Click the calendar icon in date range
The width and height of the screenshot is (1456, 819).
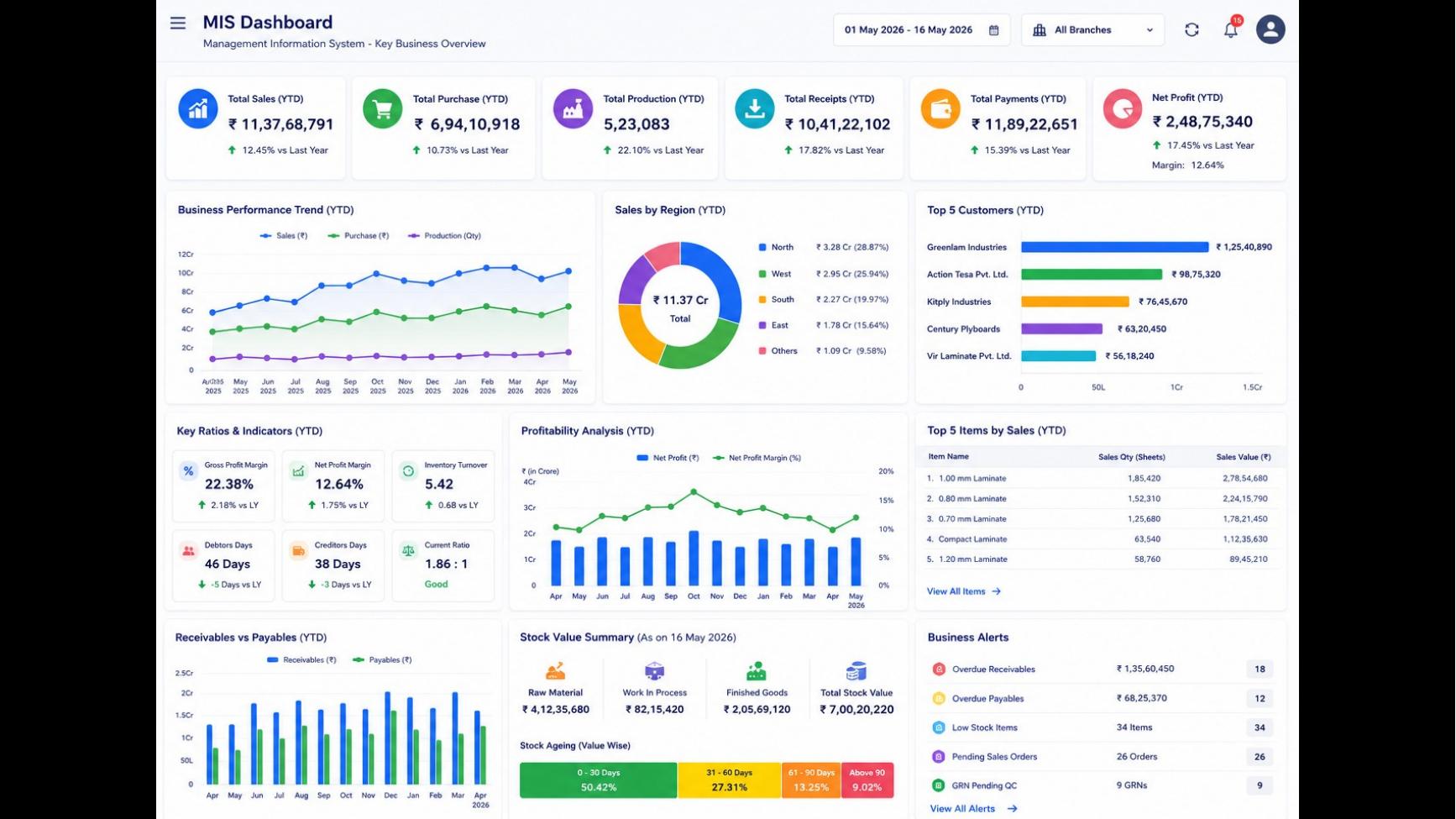(x=994, y=30)
